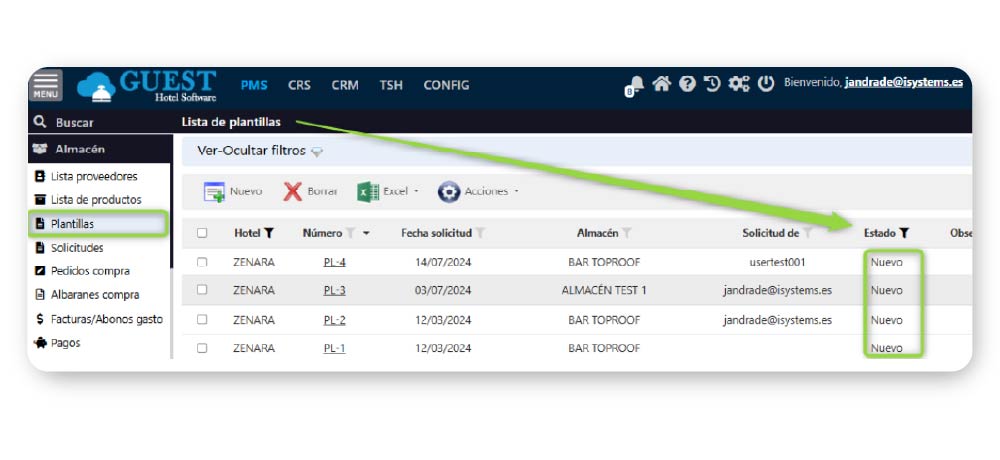Open the Acciones dropdown menu

tap(478, 191)
